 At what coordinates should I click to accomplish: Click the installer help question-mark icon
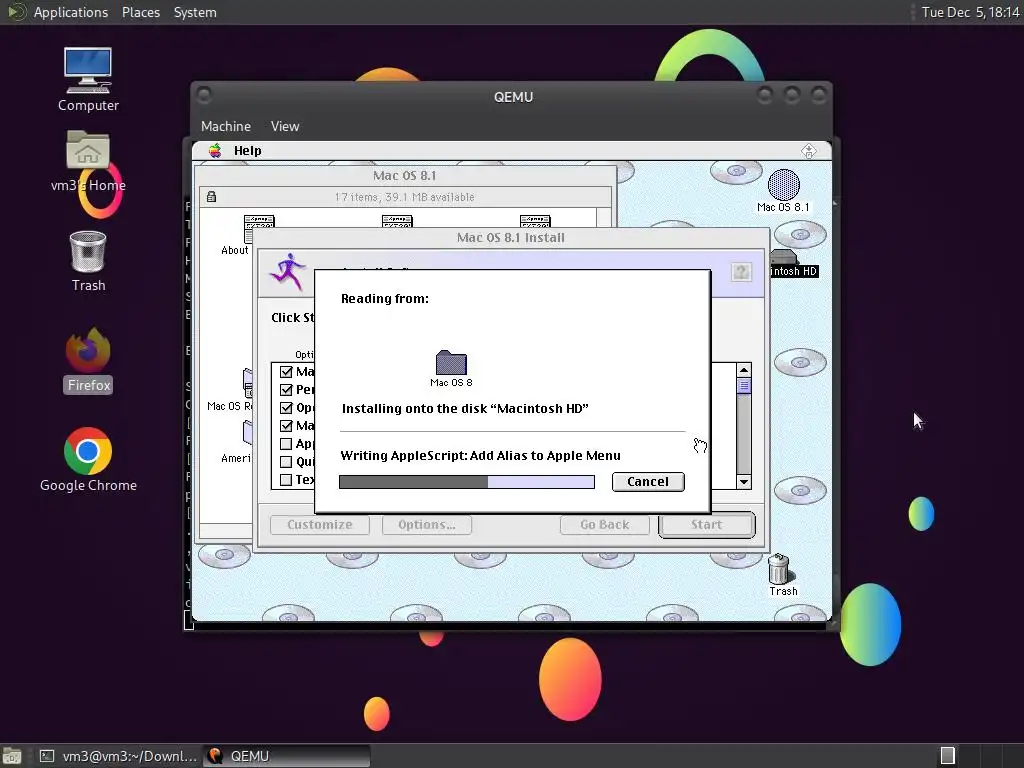point(741,272)
